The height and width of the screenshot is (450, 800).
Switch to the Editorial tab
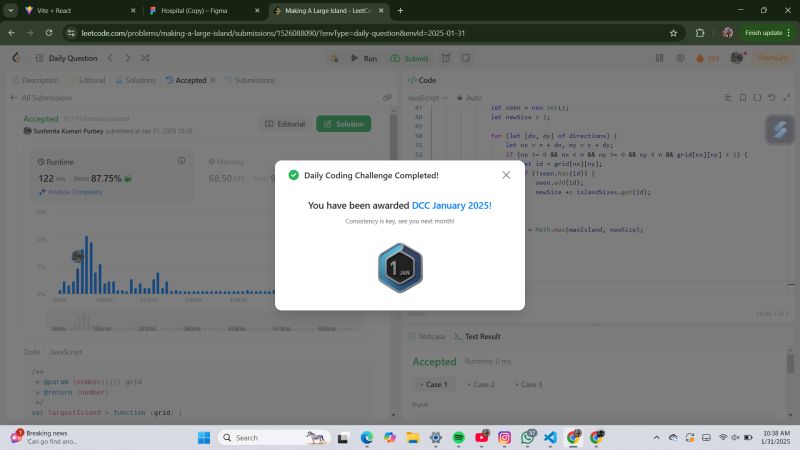point(87,80)
